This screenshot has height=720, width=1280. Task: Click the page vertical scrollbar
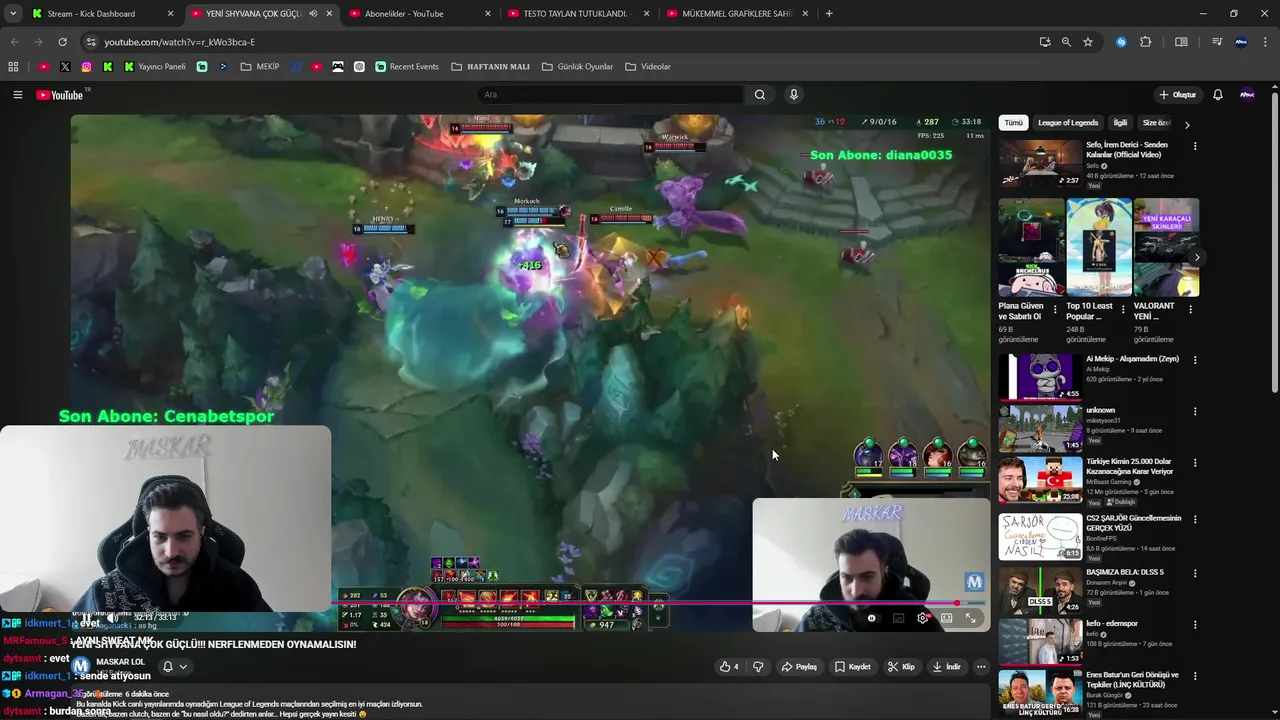pos(1274,240)
